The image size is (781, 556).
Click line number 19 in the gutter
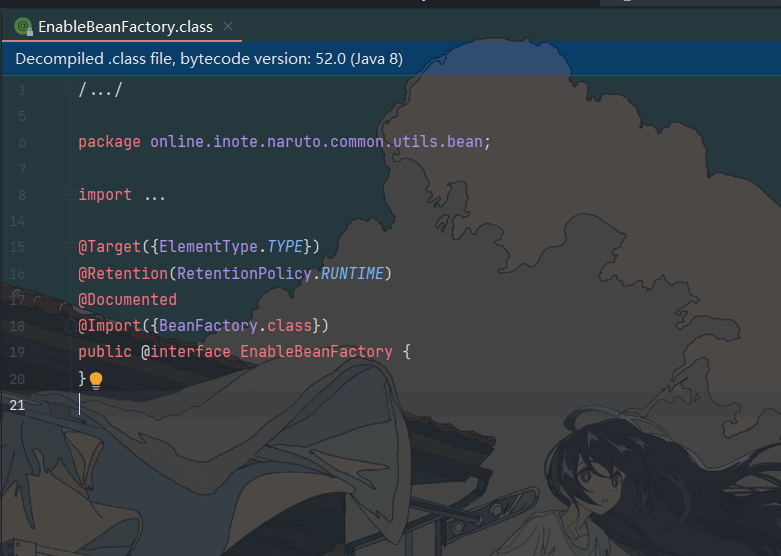click(17, 352)
